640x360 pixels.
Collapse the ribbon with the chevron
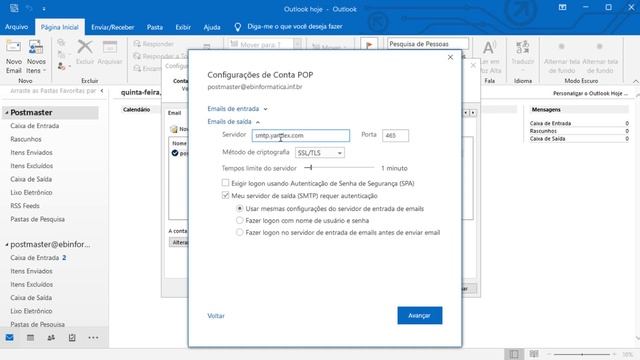coord(636,82)
